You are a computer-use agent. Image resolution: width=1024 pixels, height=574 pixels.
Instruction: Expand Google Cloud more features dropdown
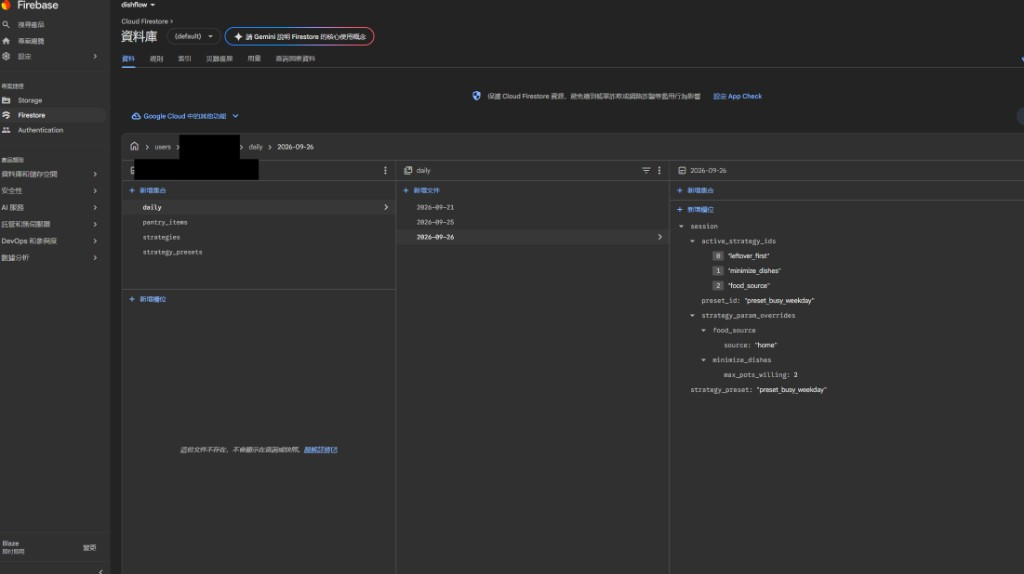[x=235, y=116]
